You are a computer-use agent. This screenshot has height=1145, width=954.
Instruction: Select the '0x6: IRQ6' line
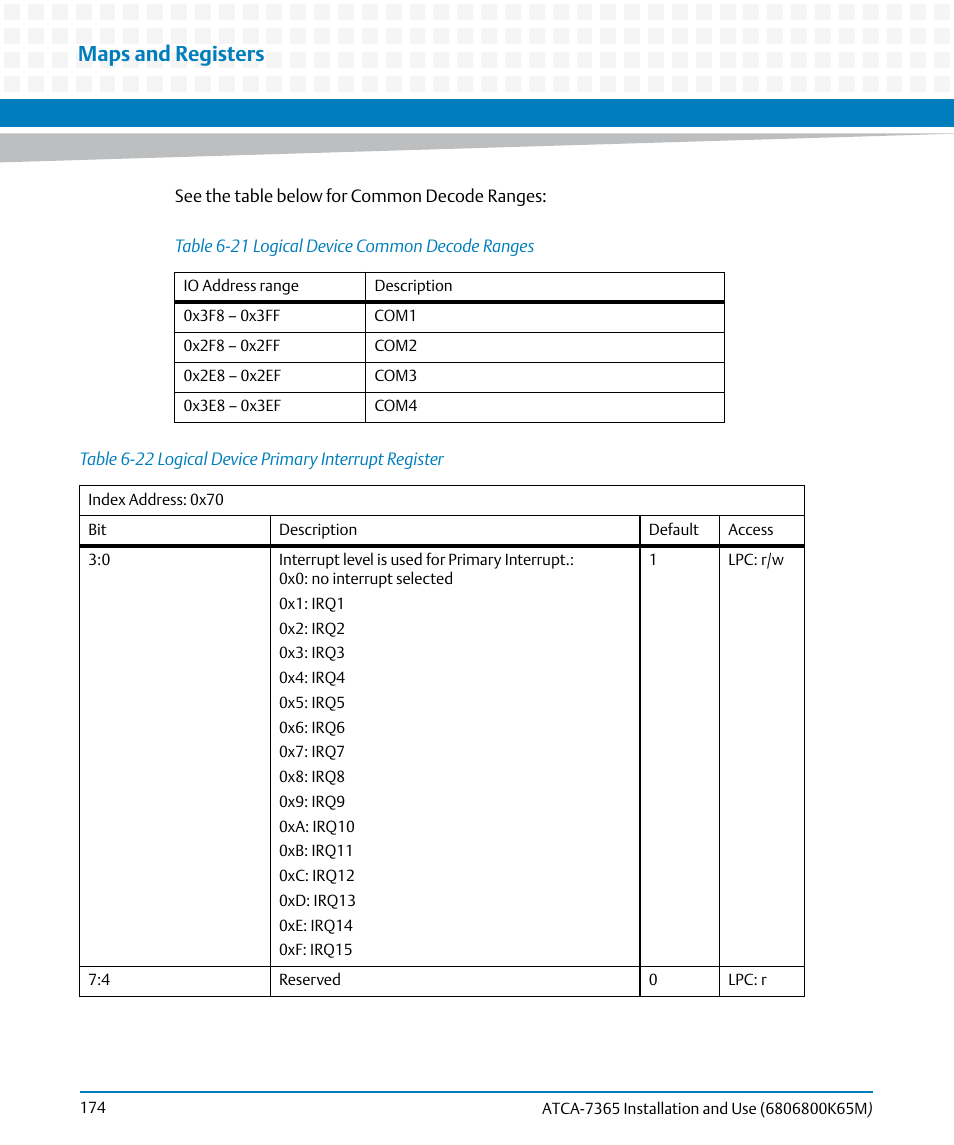coord(312,727)
